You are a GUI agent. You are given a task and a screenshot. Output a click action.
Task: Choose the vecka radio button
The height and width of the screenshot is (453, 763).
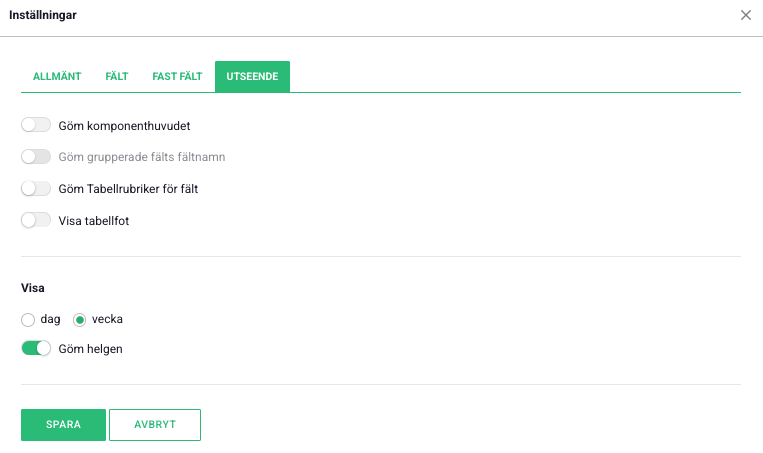pos(81,319)
